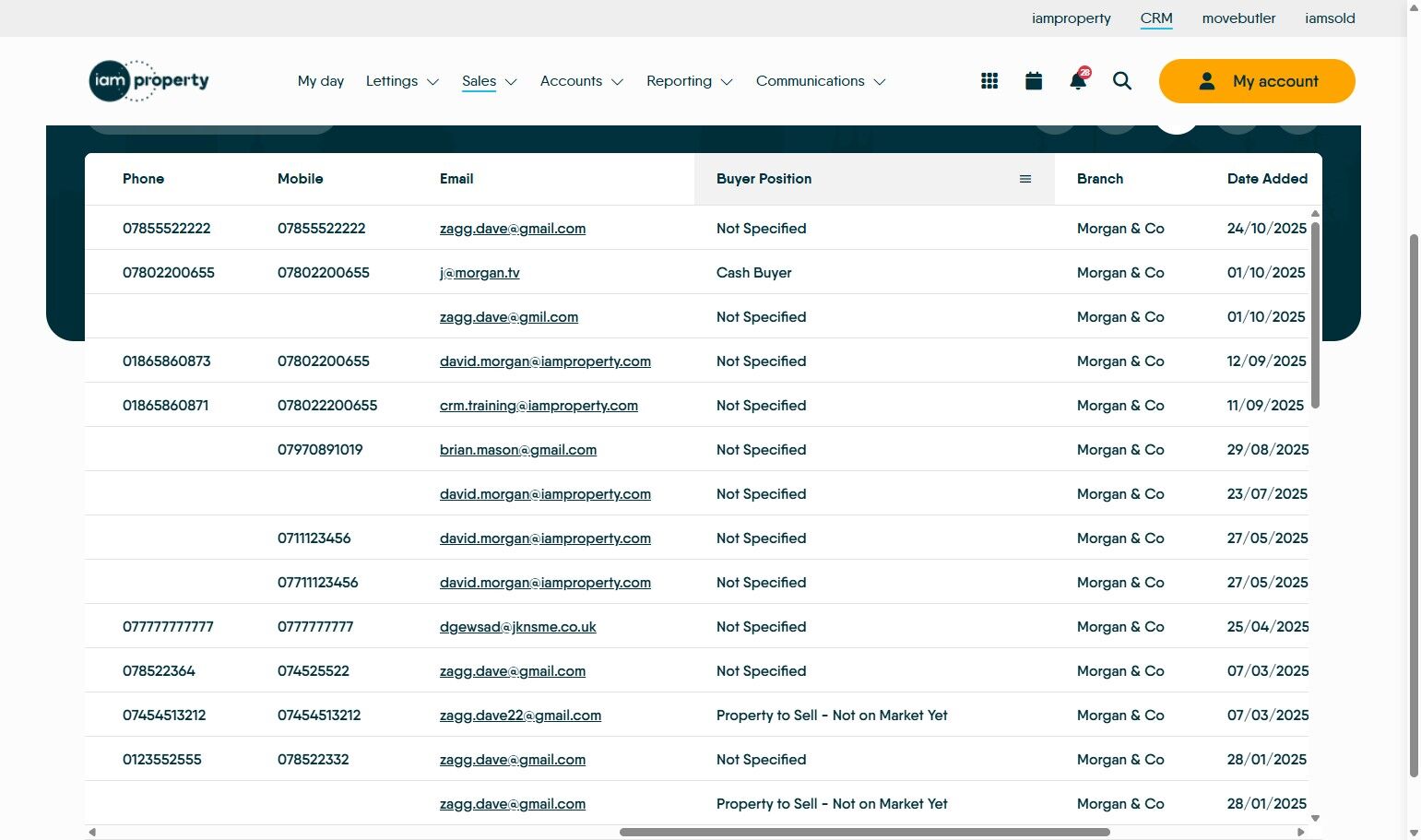
Task: Open david.morgan@iamproperty.com link in the 12/09/2025 row
Action: [545, 361]
